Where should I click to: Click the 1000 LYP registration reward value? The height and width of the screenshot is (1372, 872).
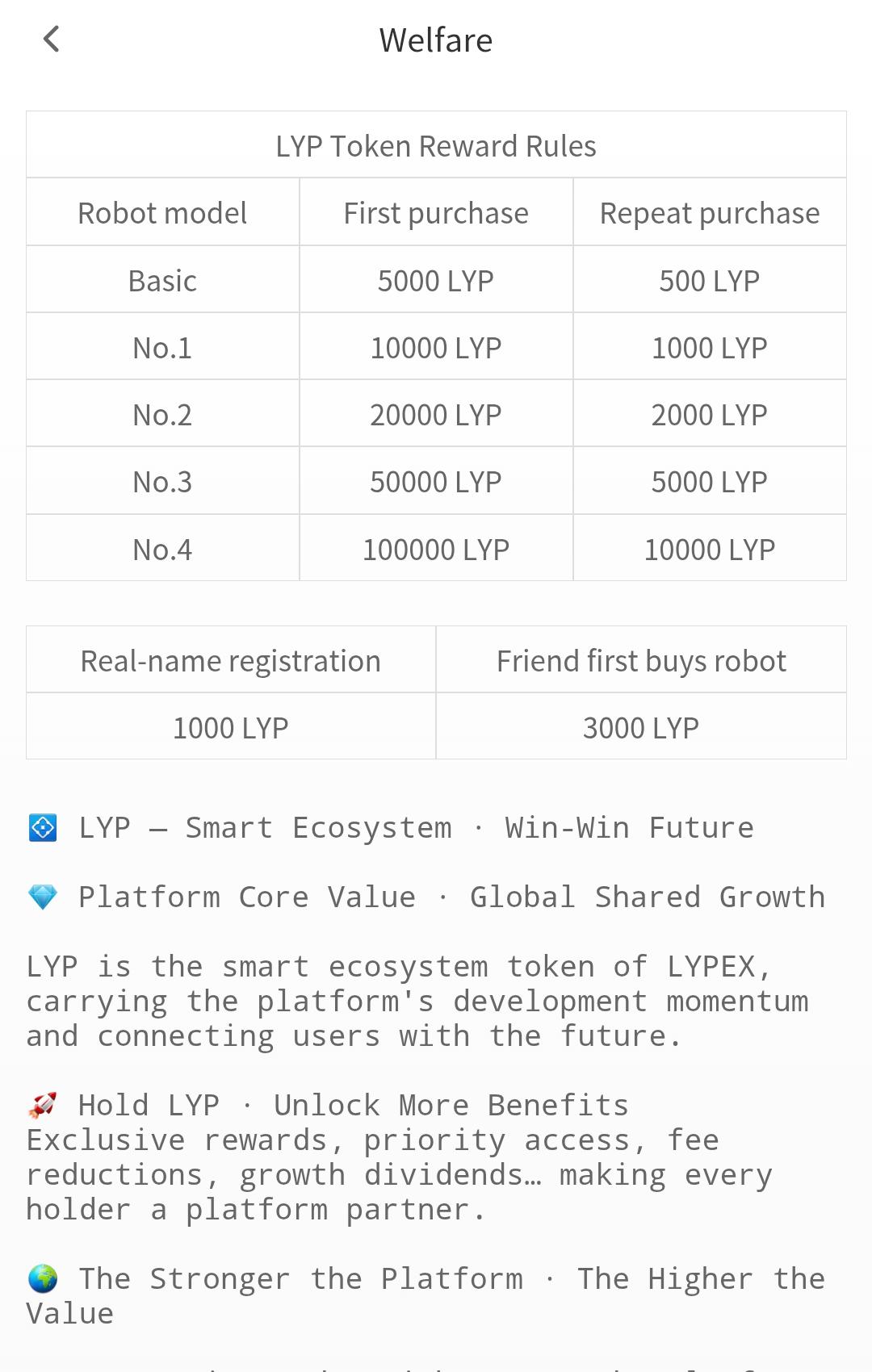(x=229, y=726)
